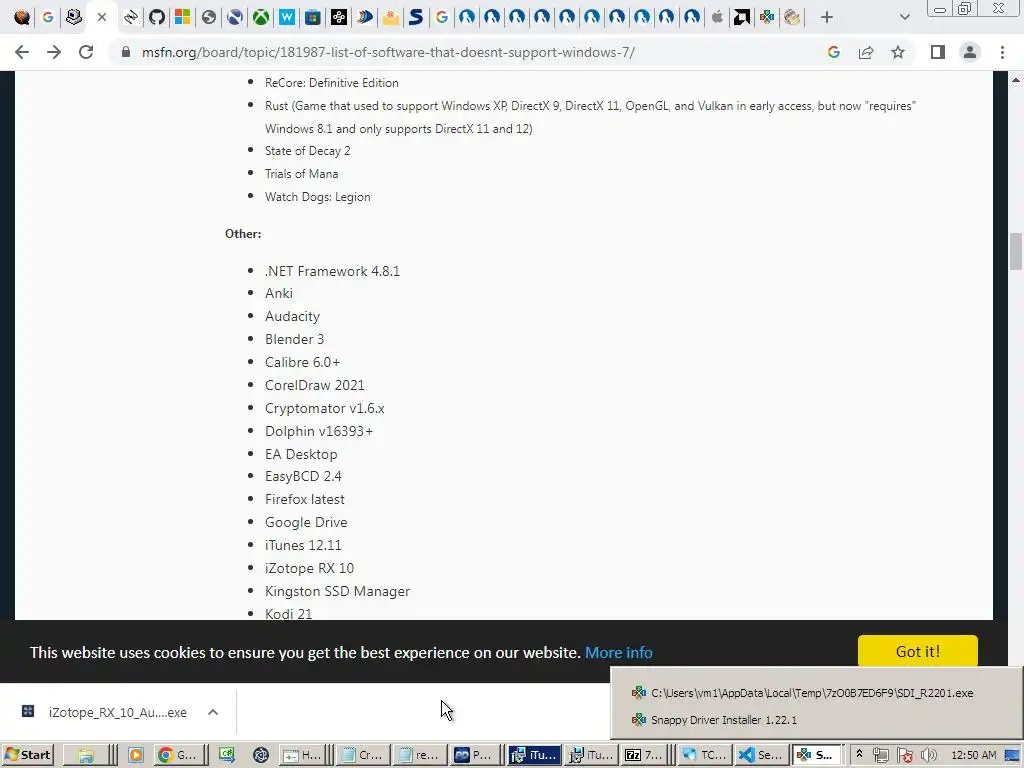Open the 12:50 AM clock
This screenshot has height=768, width=1024.
click(974, 755)
